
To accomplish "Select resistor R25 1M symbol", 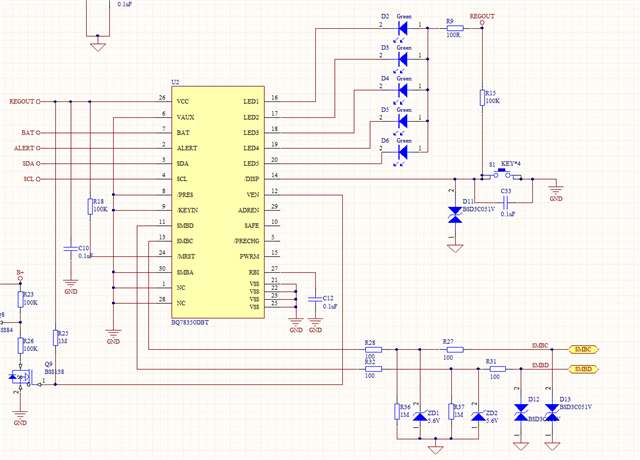I will pos(55,338).
